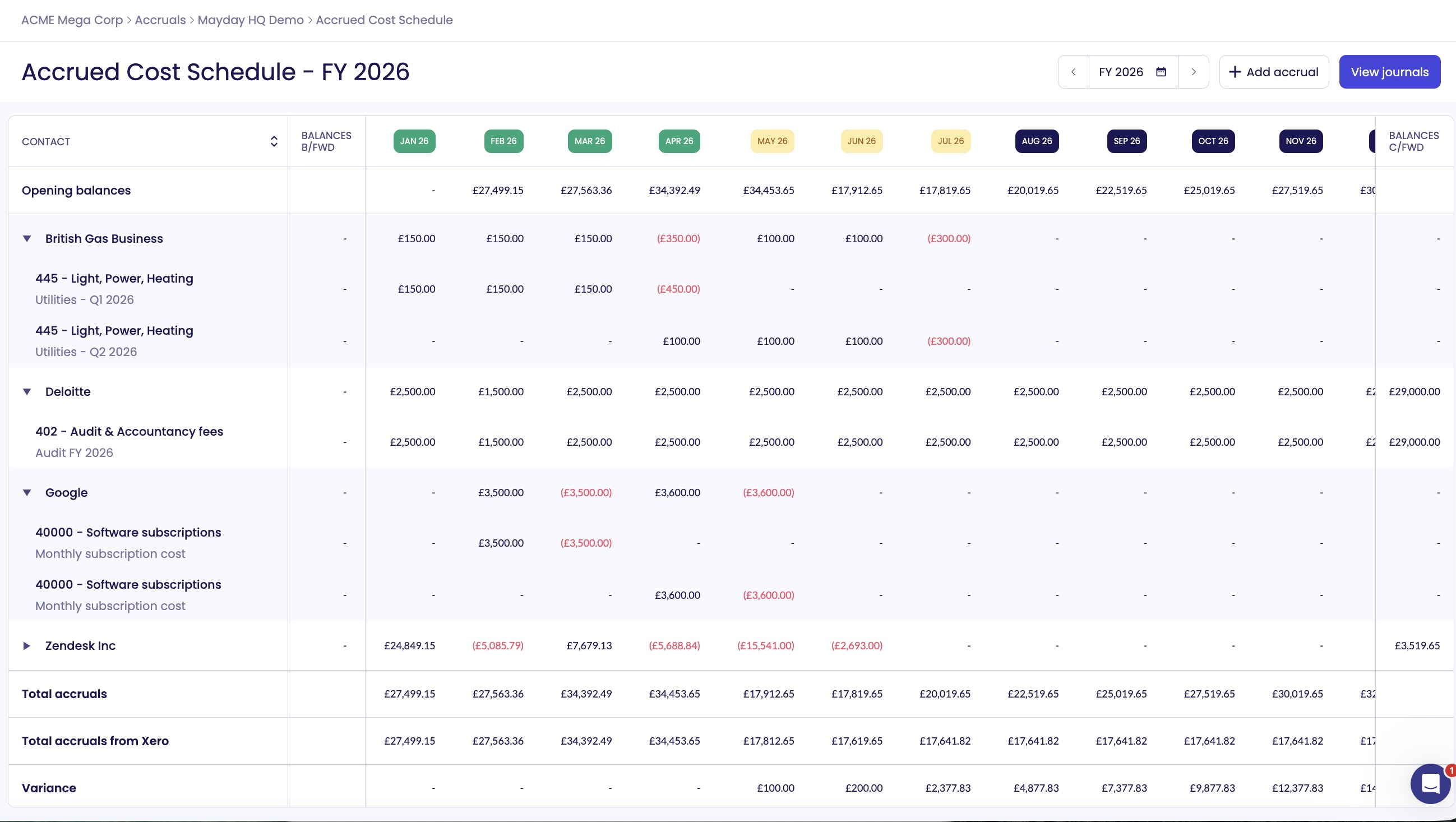Click Google APR value £3,600.00
This screenshot has width=1456, height=822.
point(677,492)
